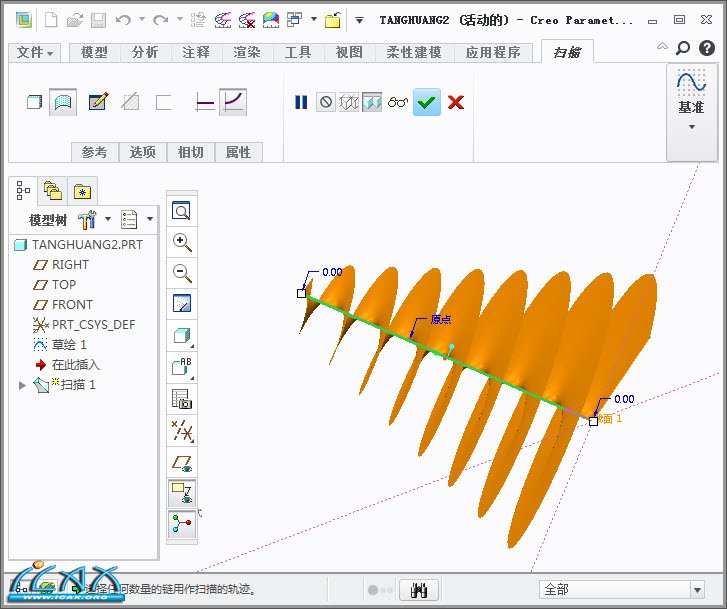Click the Refit zoom icon
Image resolution: width=727 pixels, height=609 pixels.
coord(182,211)
